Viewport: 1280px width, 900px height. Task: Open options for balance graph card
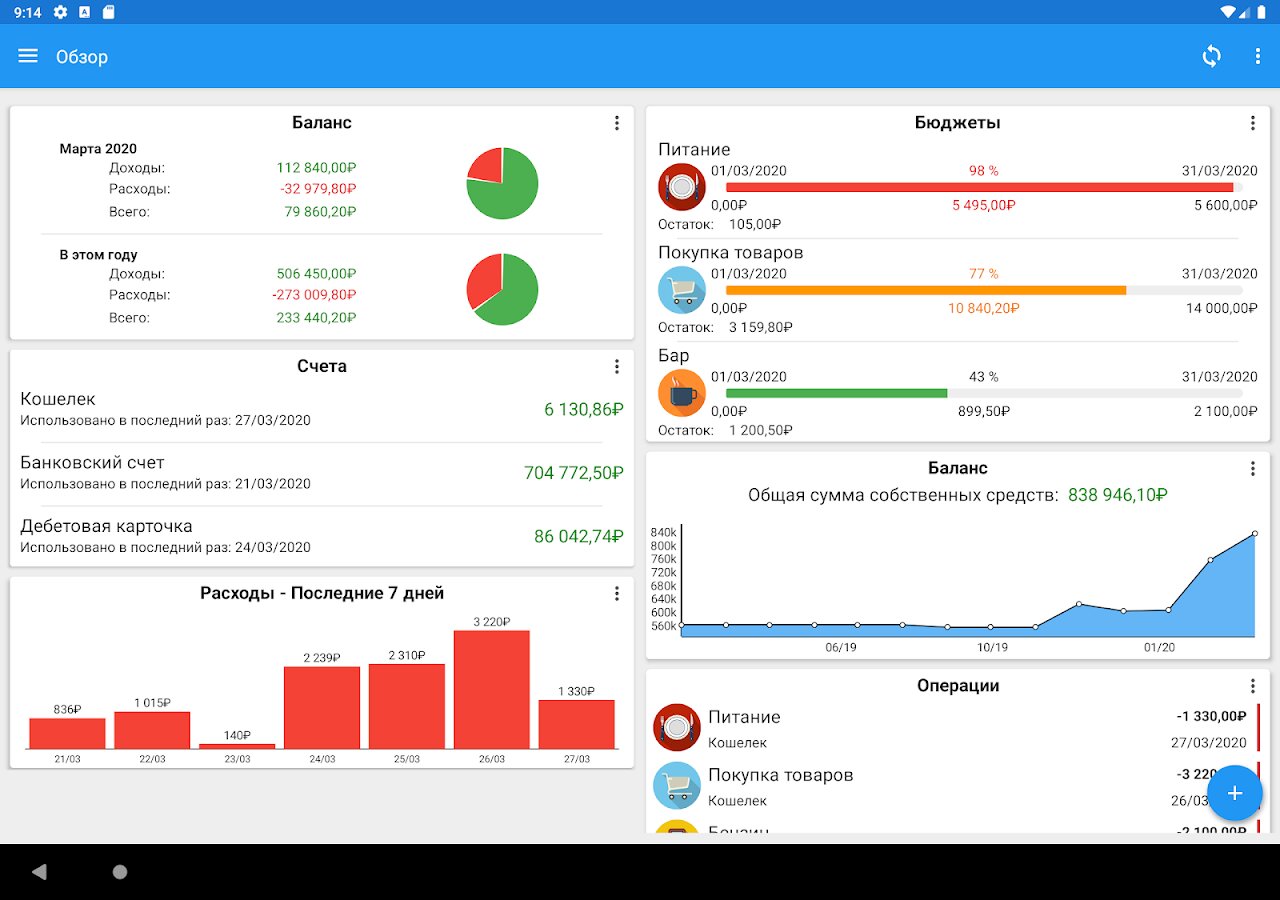1252,468
